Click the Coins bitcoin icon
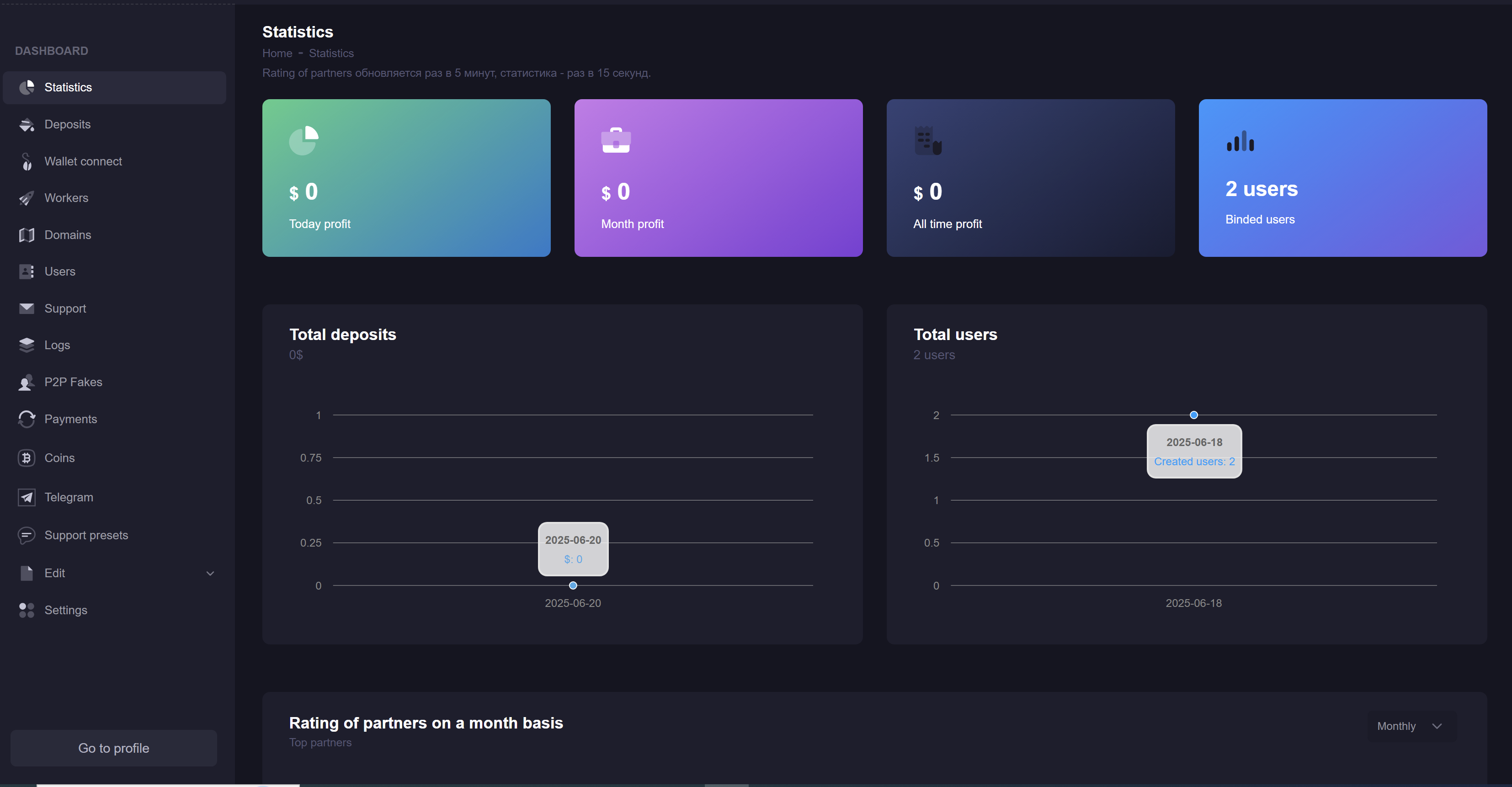 pyautogui.click(x=27, y=458)
